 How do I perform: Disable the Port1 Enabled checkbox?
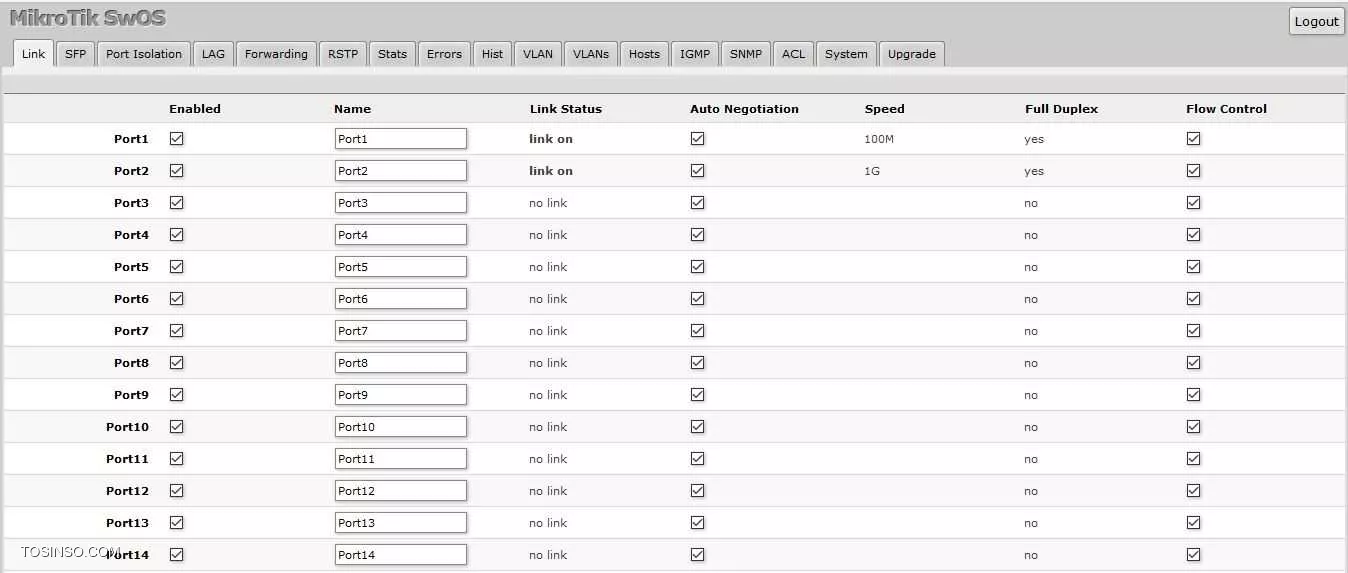pos(177,139)
